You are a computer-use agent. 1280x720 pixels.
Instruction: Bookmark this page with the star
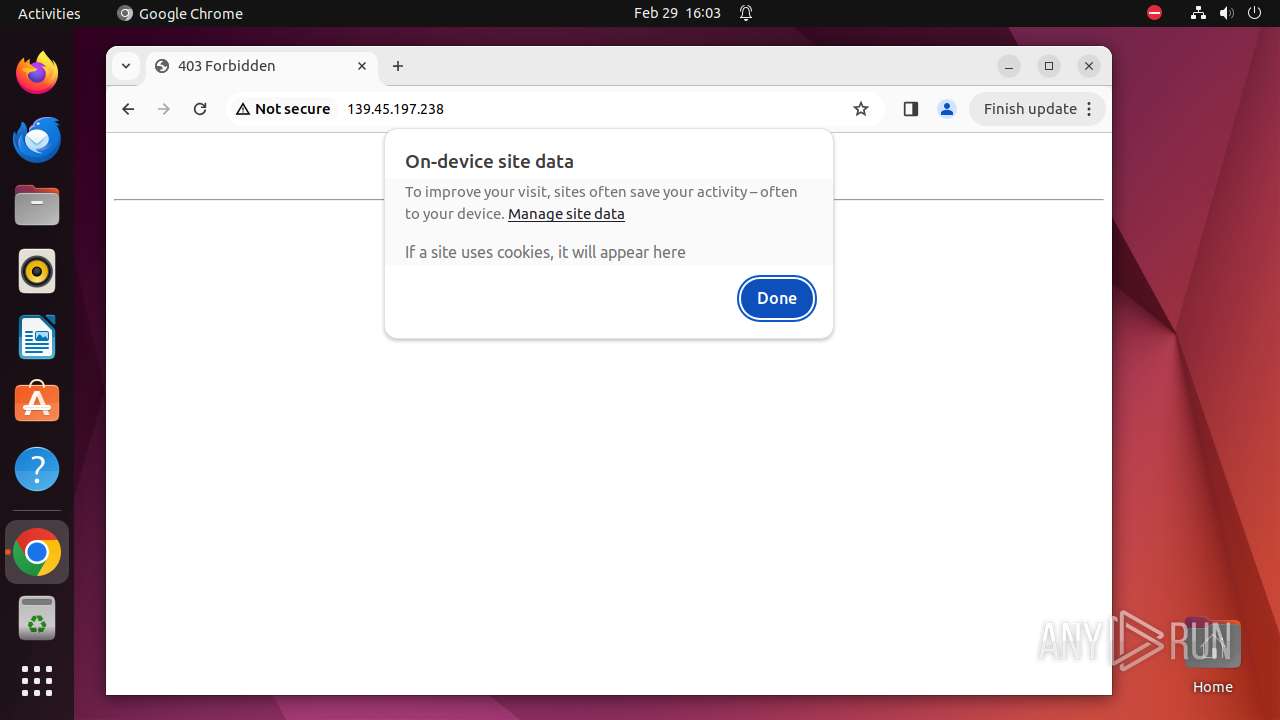point(861,109)
